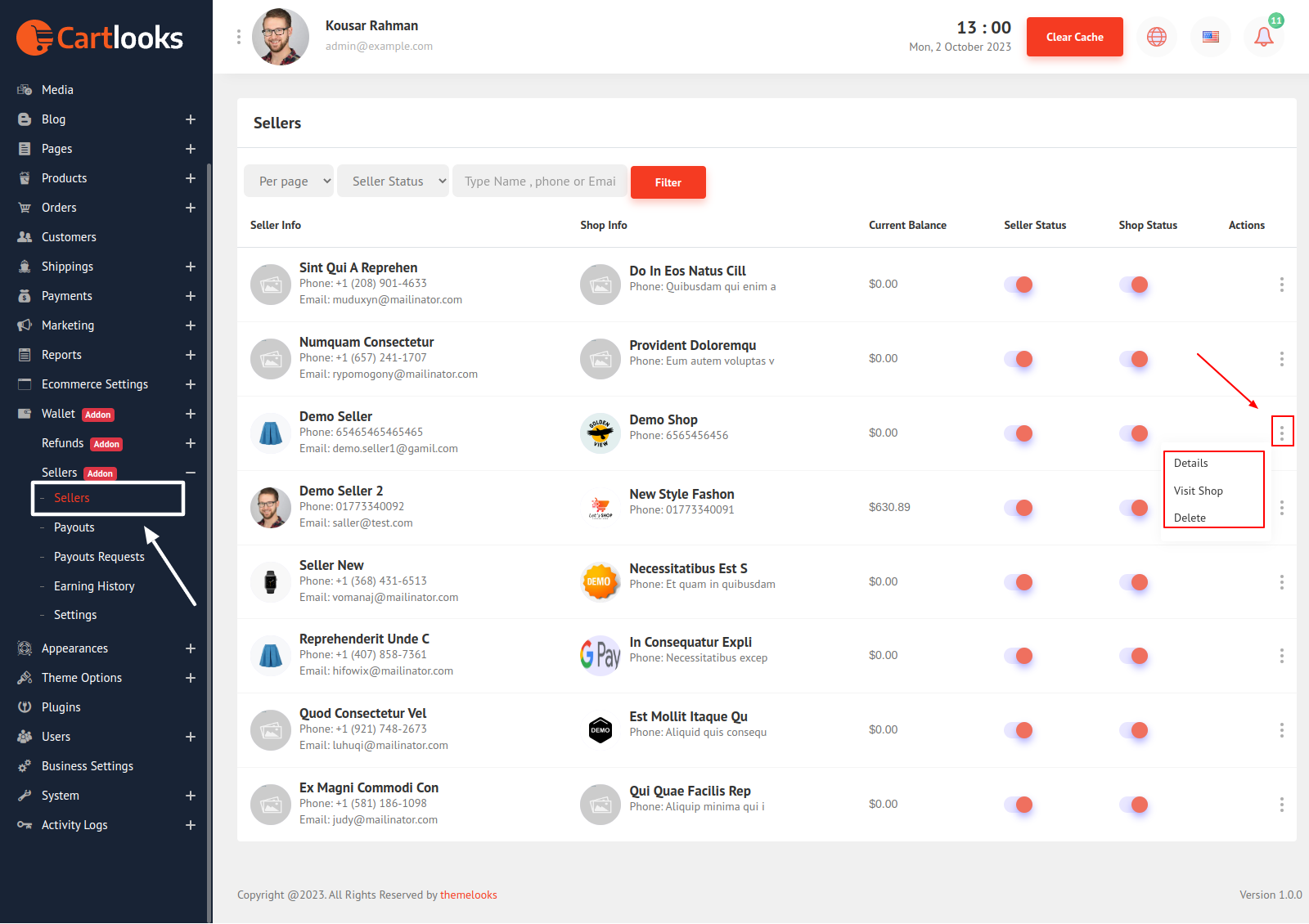Open the Per page dropdown
The image size is (1309, 924).
click(x=289, y=182)
